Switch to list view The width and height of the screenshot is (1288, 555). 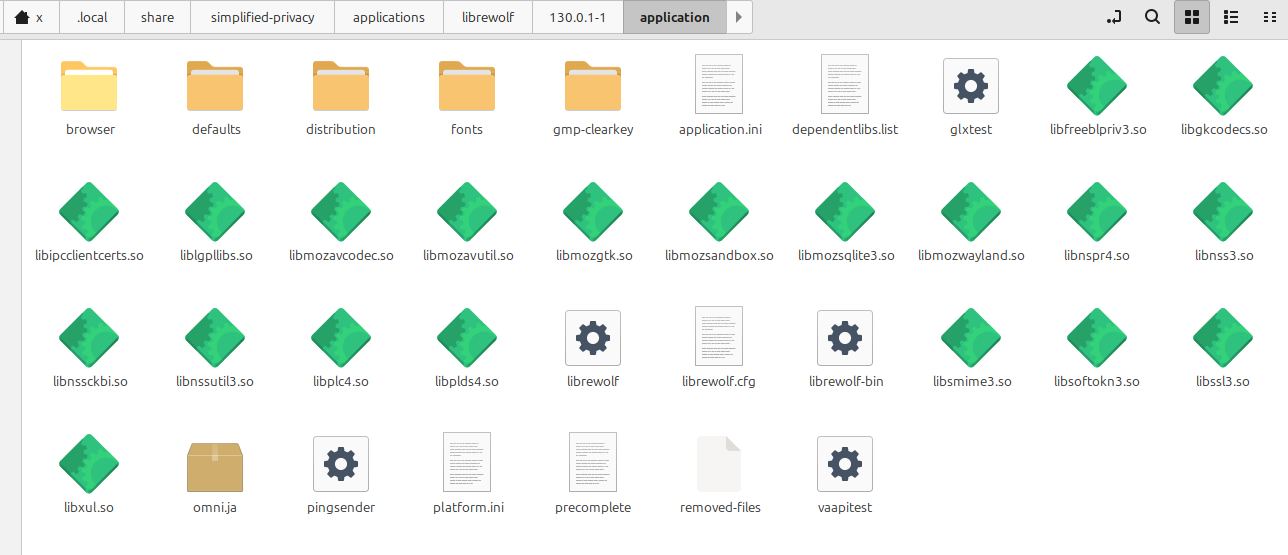tap(1231, 17)
